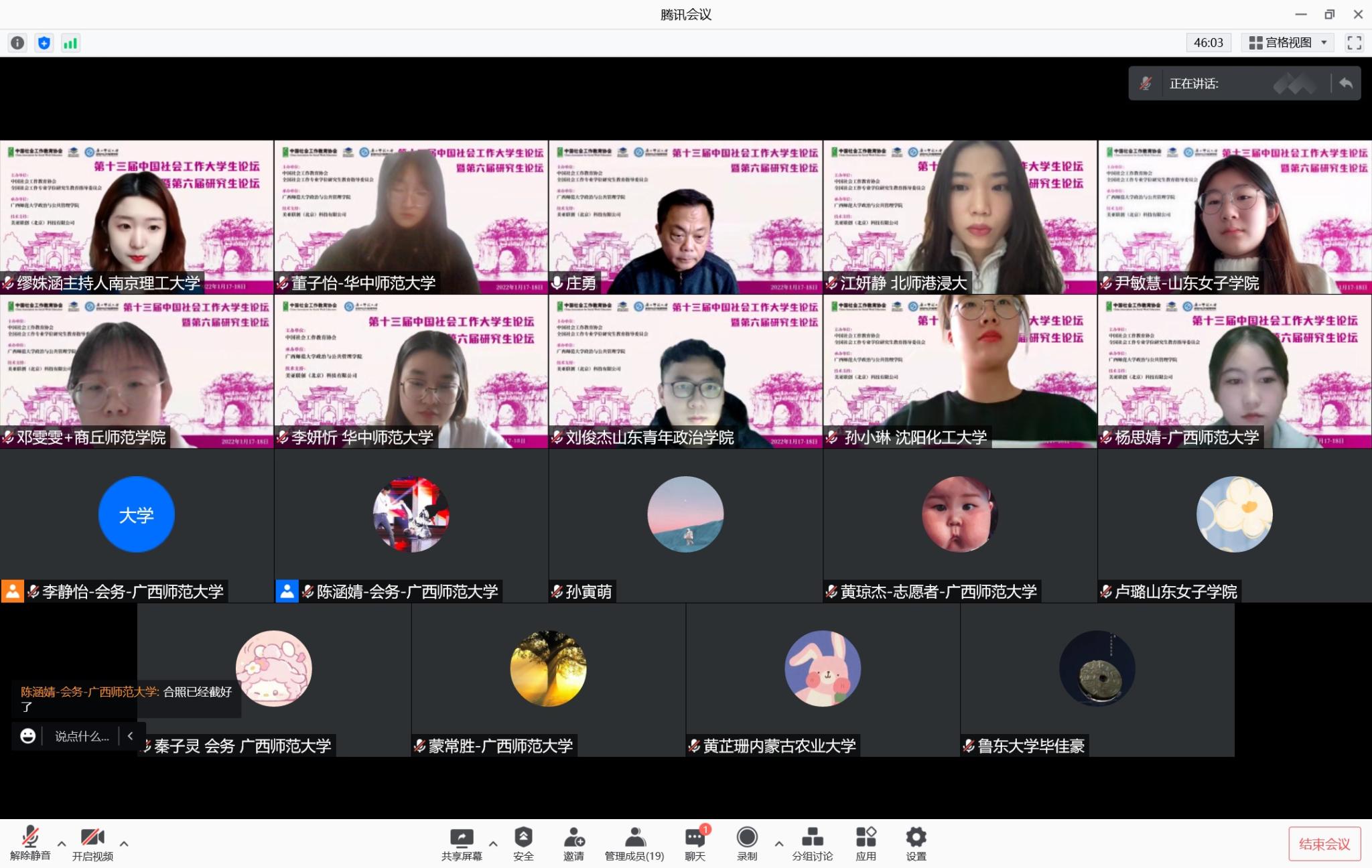This screenshot has height=868, width=1372.
Task: Expand the arrow next to 录制
Action: pos(778,844)
